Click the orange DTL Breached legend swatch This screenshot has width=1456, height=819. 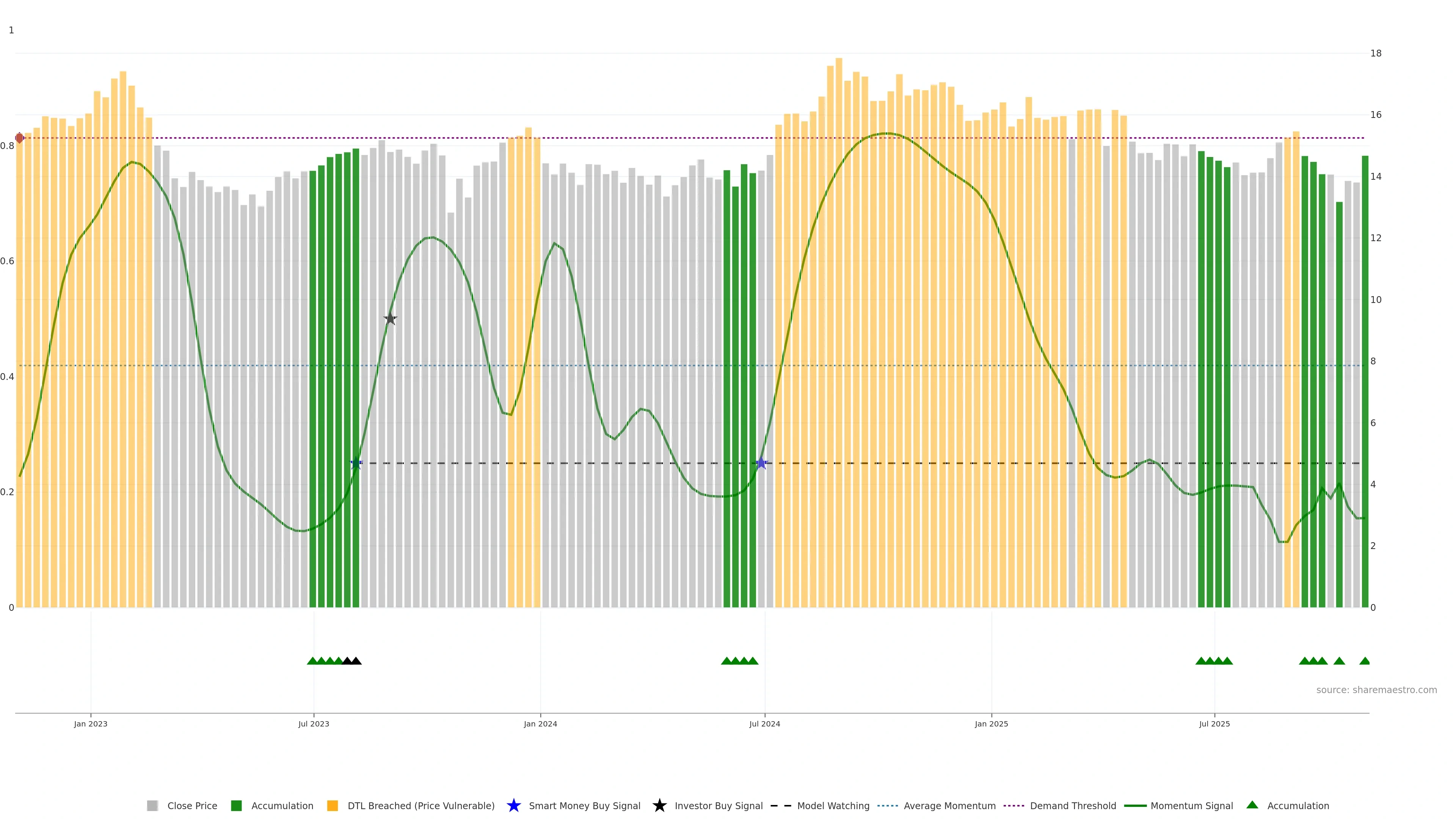[x=333, y=806]
